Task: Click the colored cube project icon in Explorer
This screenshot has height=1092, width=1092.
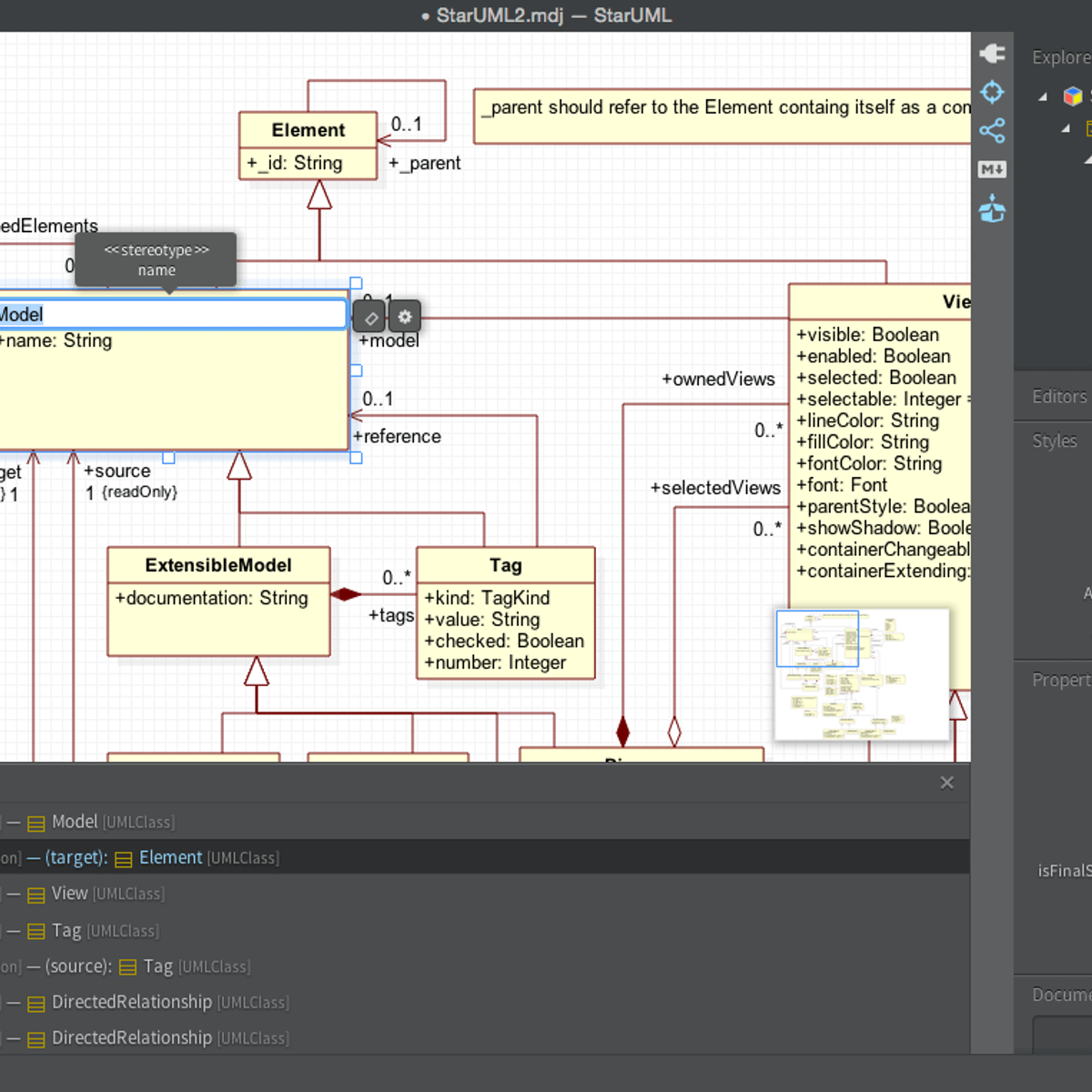Action: tap(1074, 96)
